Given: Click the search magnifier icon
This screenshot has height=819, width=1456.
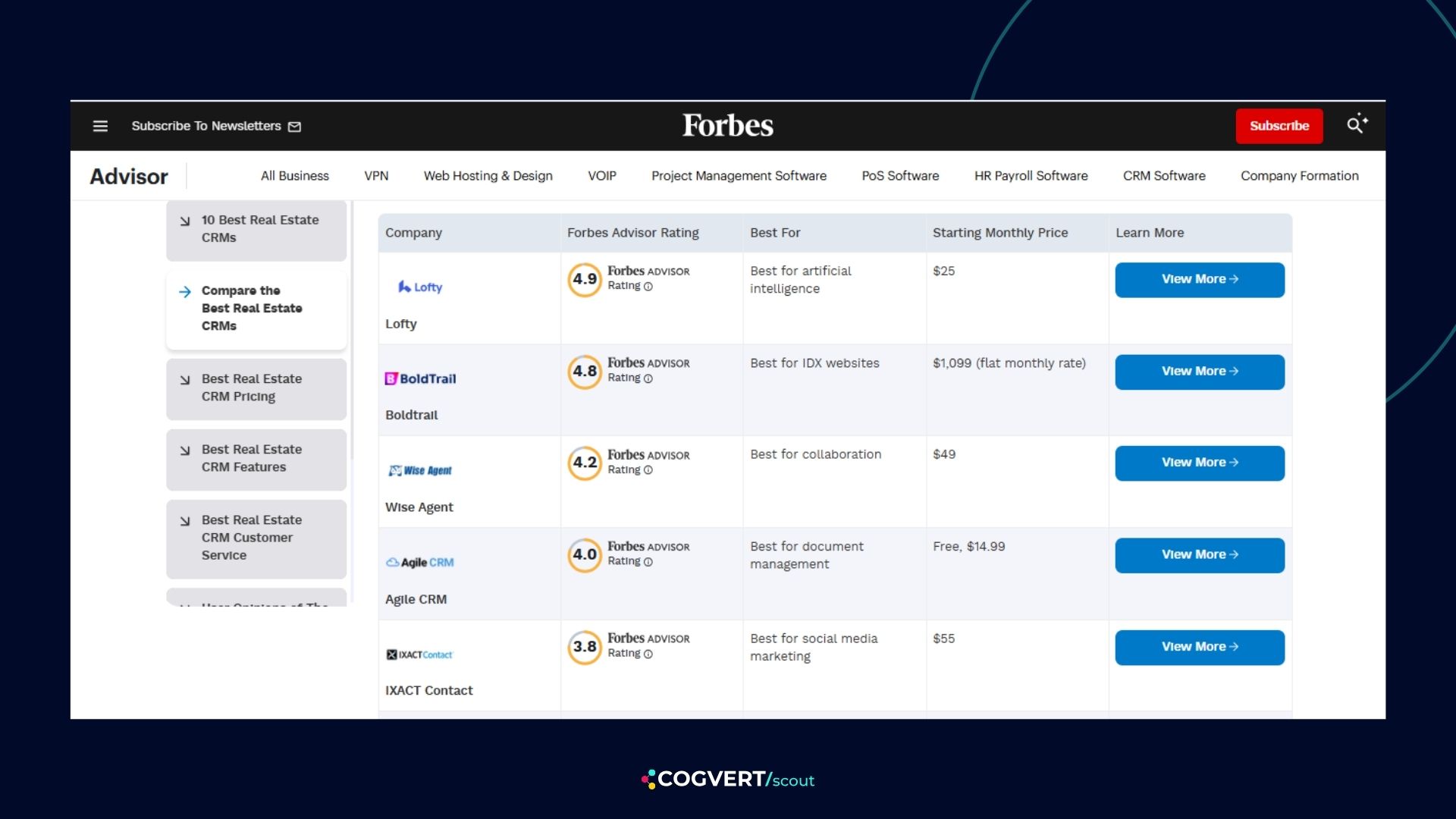Looking at the screenshot, I should point(1357,124).
